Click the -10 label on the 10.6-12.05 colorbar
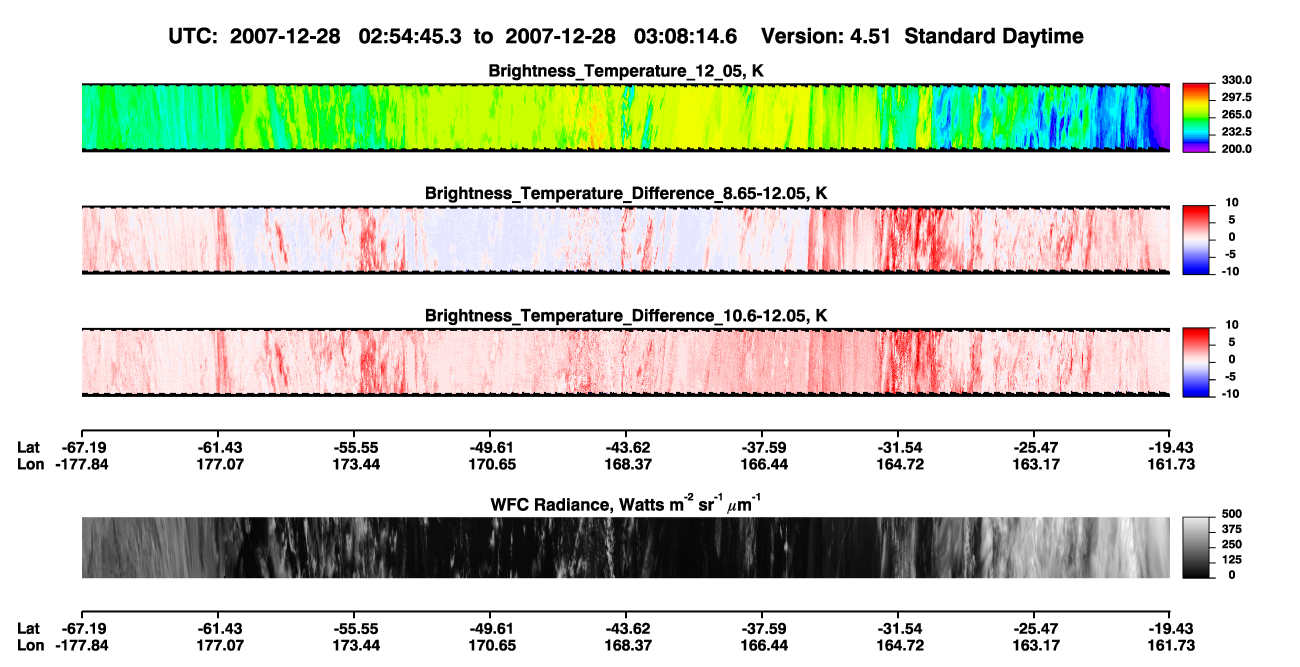This screenshot has width=1300, height=667. [x=1229, y=394]
